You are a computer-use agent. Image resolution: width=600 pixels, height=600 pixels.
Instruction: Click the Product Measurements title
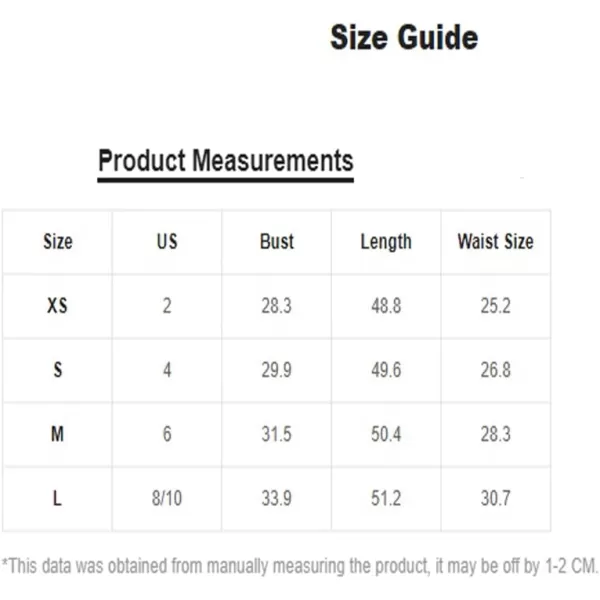(x=225, y=160)
